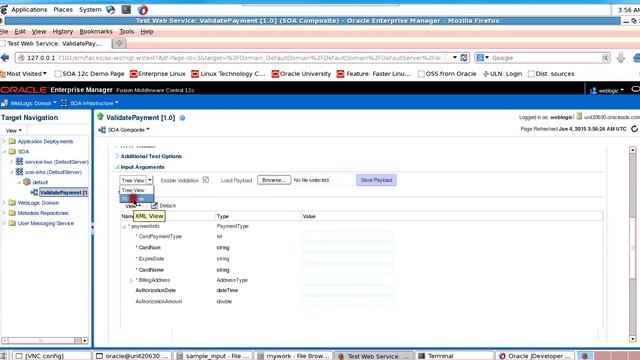Click the Browse... button for Load Payload

274,180
